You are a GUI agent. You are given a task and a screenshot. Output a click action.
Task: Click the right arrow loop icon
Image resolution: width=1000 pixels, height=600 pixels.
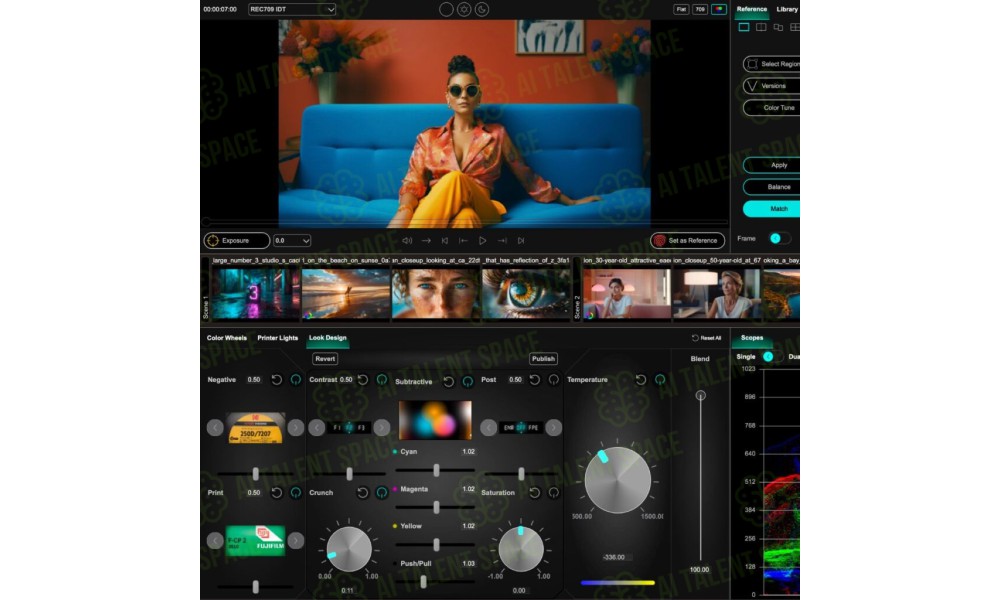(426, 240)
